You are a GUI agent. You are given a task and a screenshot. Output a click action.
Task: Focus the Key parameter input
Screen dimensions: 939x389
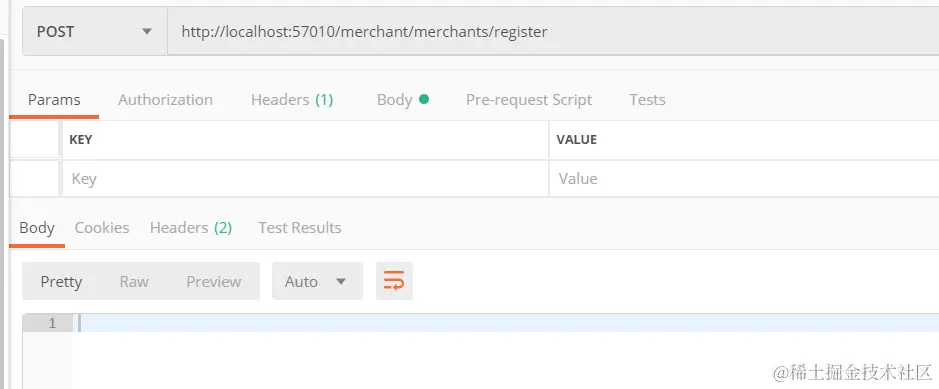pos(305,178)
